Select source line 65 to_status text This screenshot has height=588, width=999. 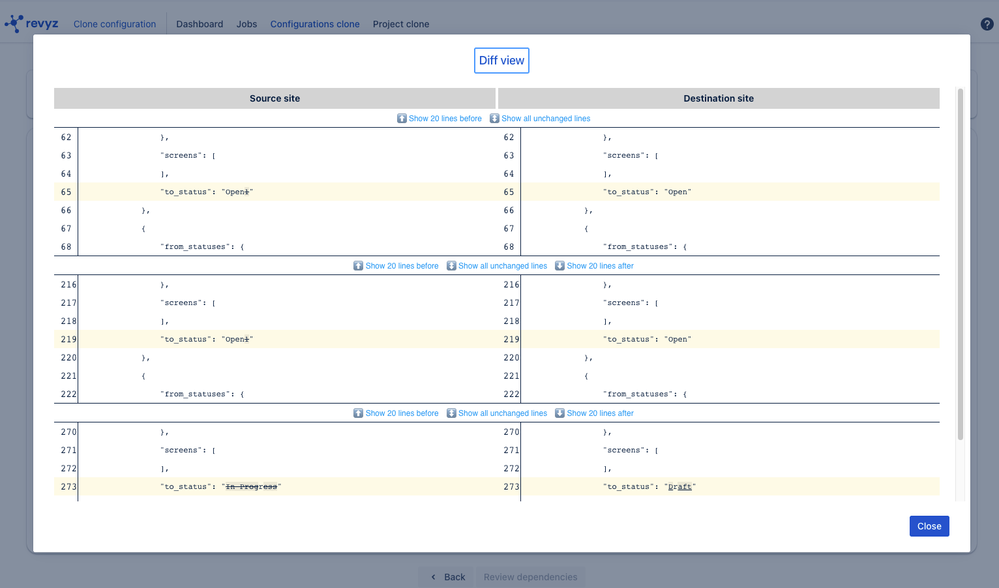[x=207, y=192]
